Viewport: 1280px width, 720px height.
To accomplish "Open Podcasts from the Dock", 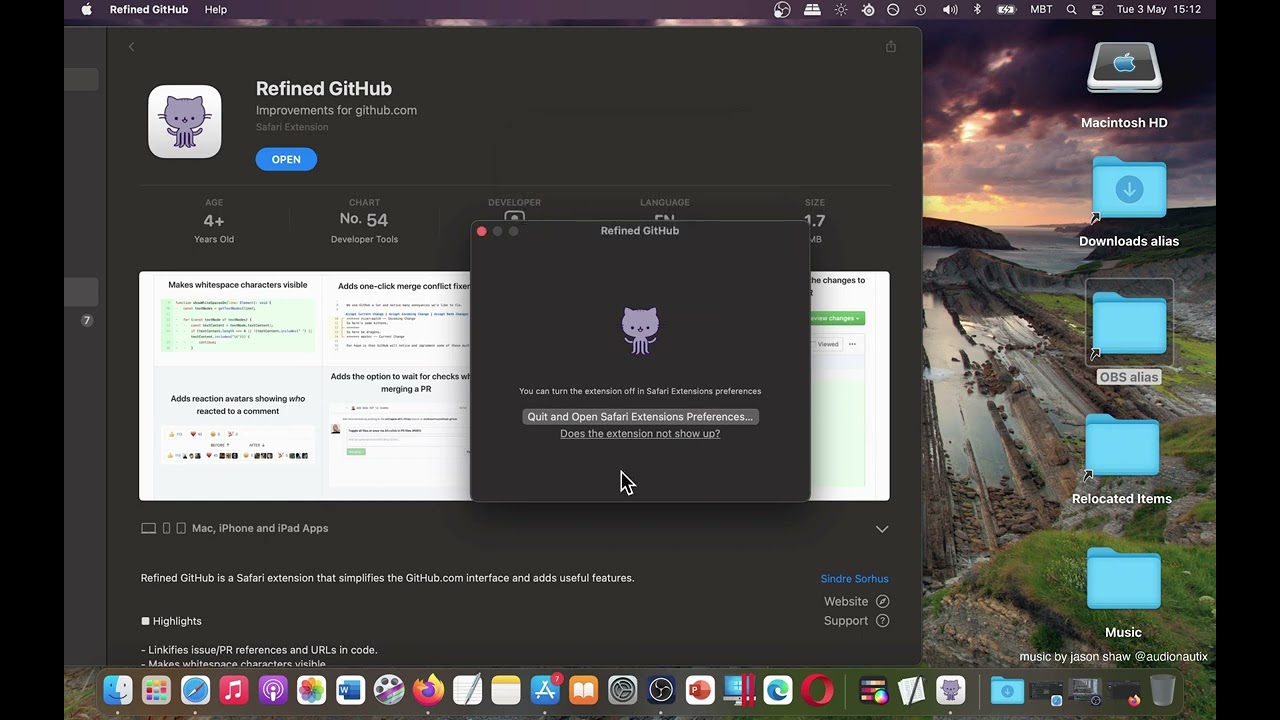I will pos(273,690).
